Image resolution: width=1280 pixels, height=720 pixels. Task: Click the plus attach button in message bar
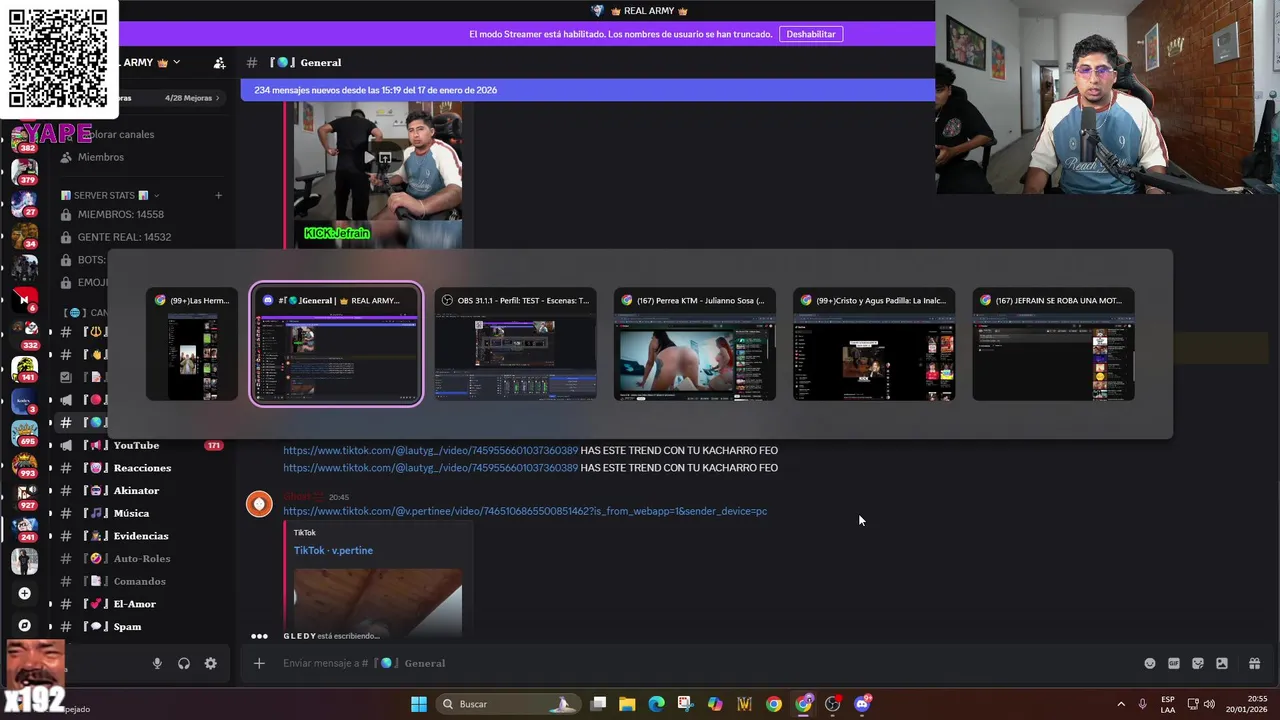(259, 663)
